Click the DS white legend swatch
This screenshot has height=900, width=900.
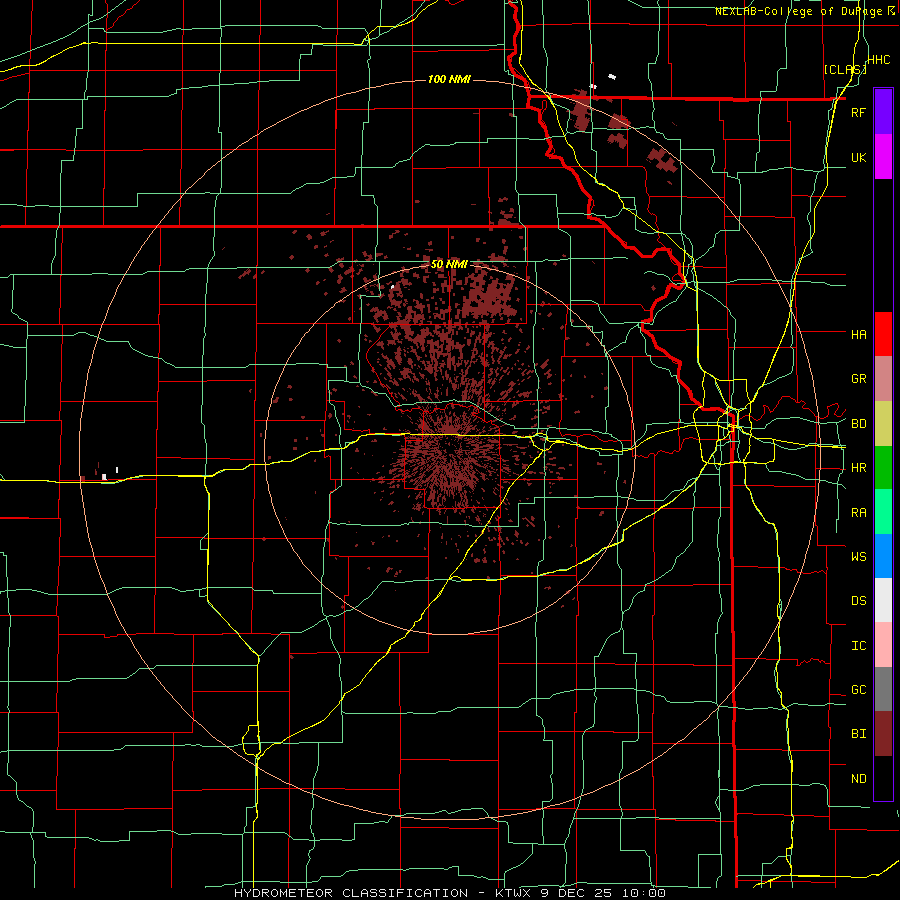[x=883, y=600]
